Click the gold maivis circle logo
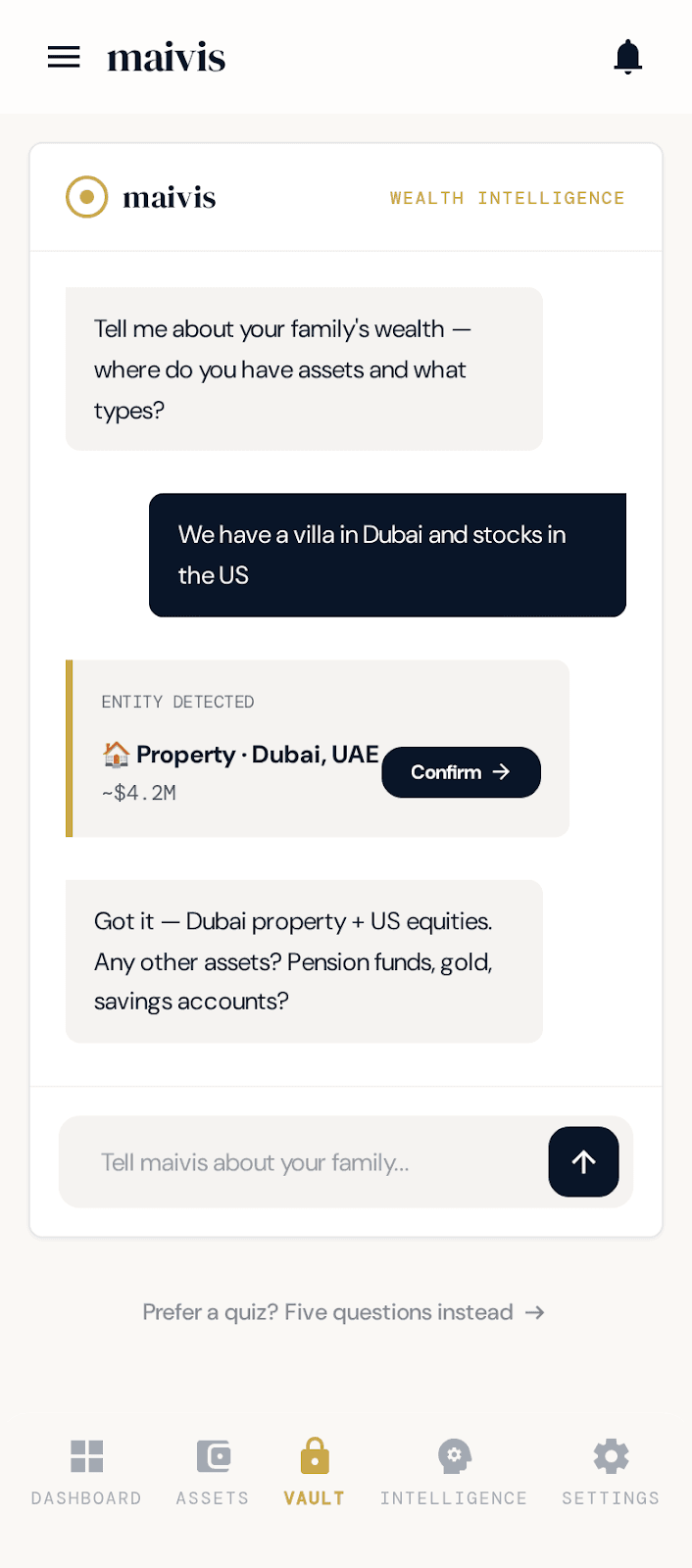 click(86, 196)
